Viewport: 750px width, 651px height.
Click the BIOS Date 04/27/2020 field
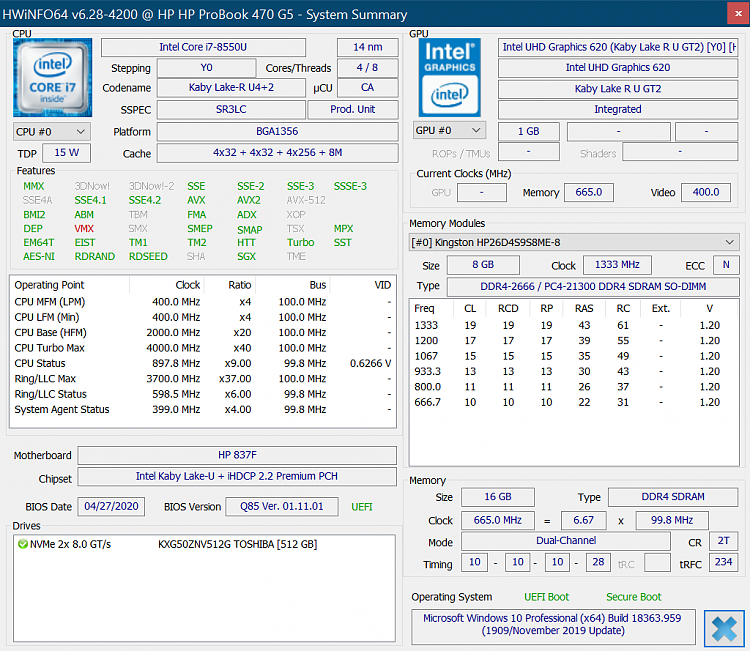point(111,507)
